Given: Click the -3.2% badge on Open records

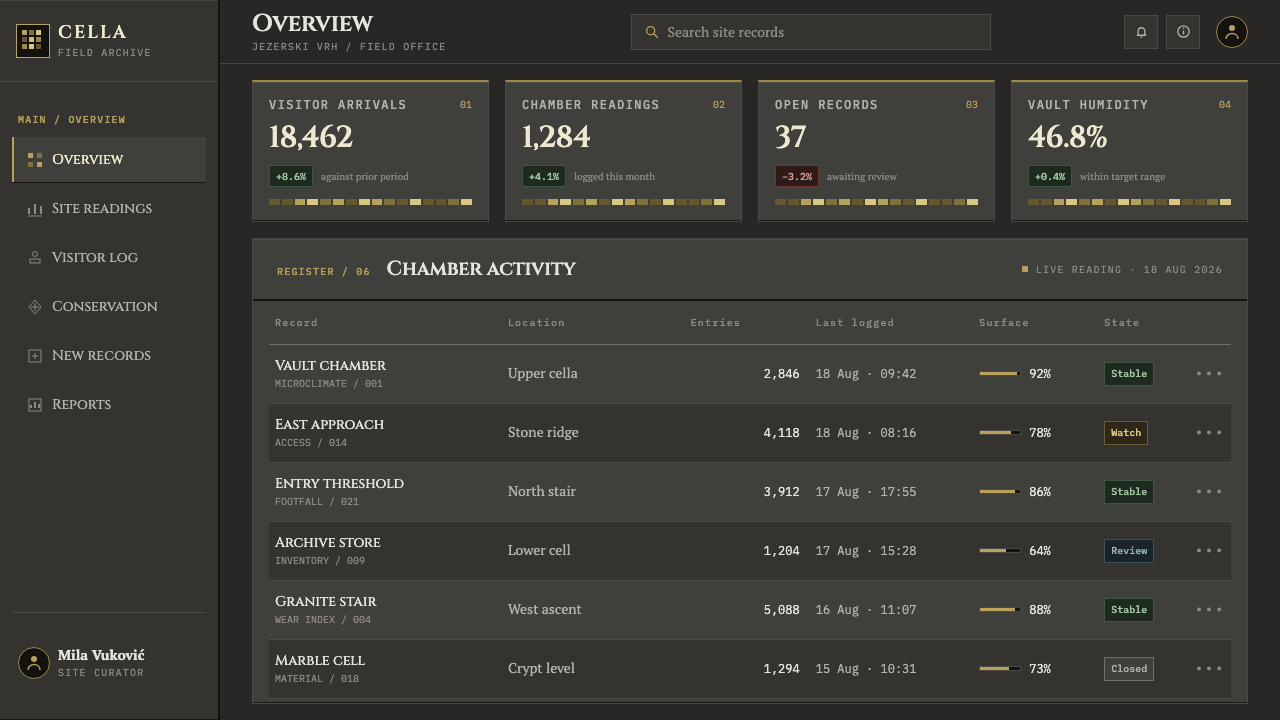Looking at the screenshot, I should tap(797, 177).
